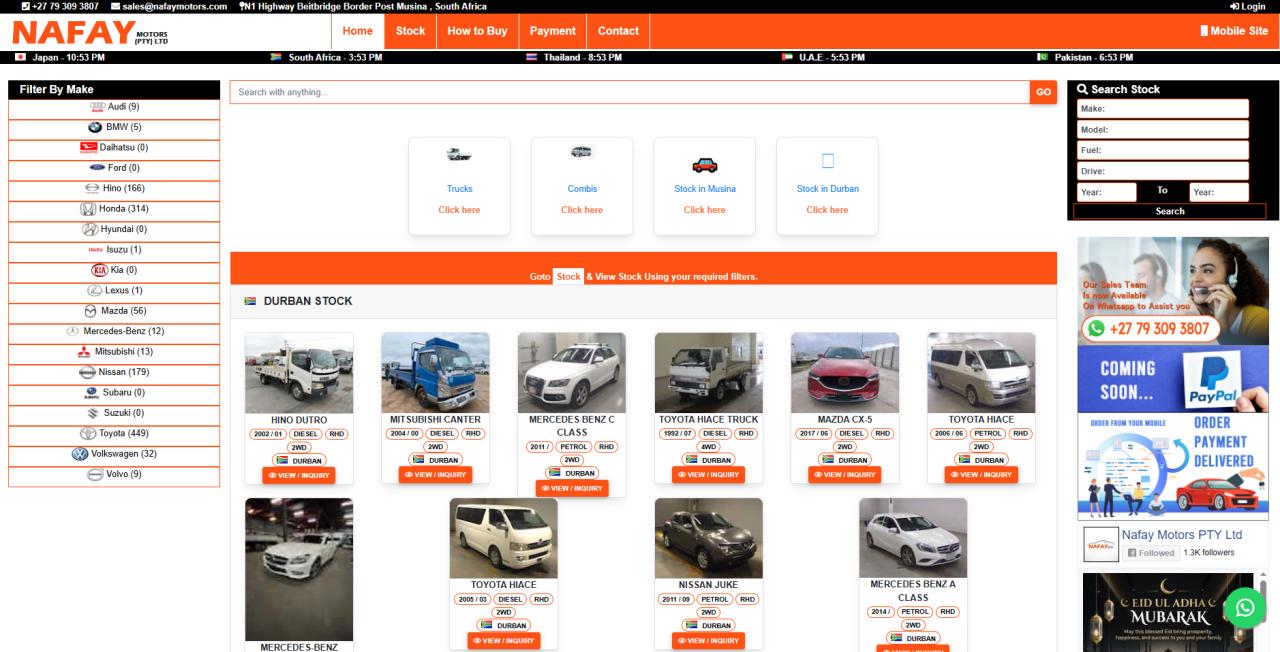Submit Search Stock with Search button
Image resolution: width=1280 pixels, height=652 pixels.
(1170, 211)
